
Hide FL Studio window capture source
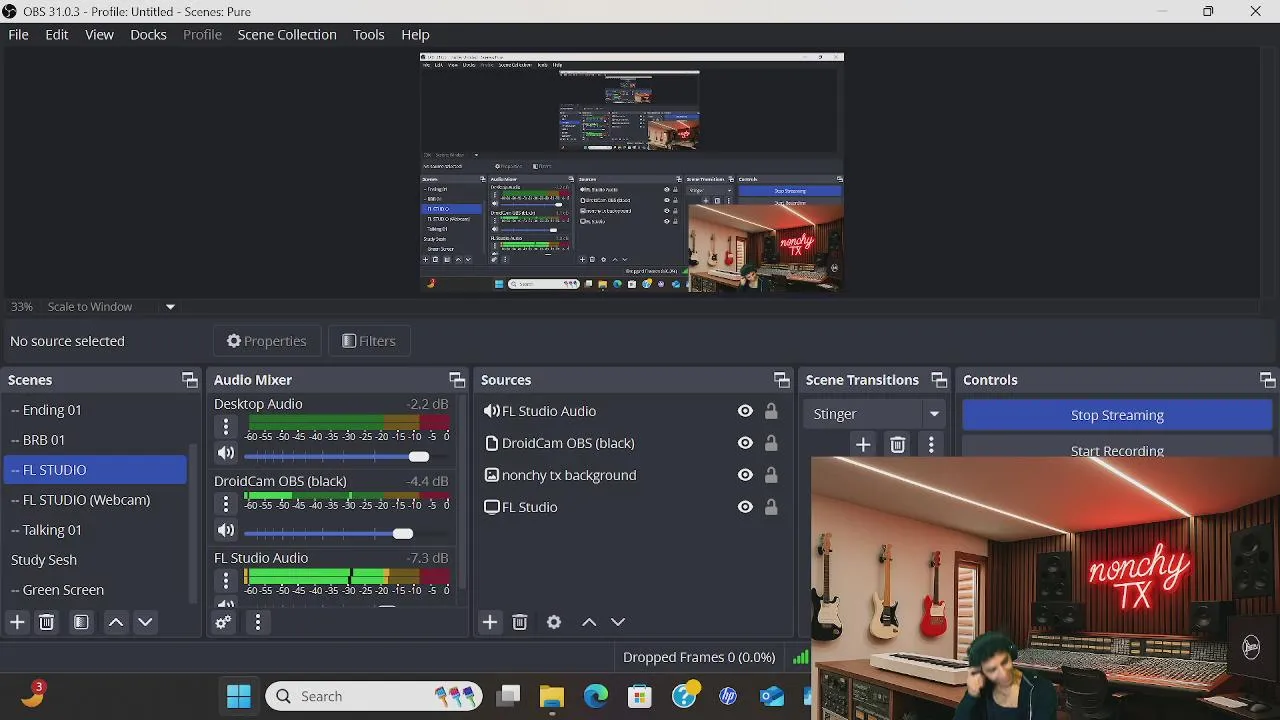[745, 507]
